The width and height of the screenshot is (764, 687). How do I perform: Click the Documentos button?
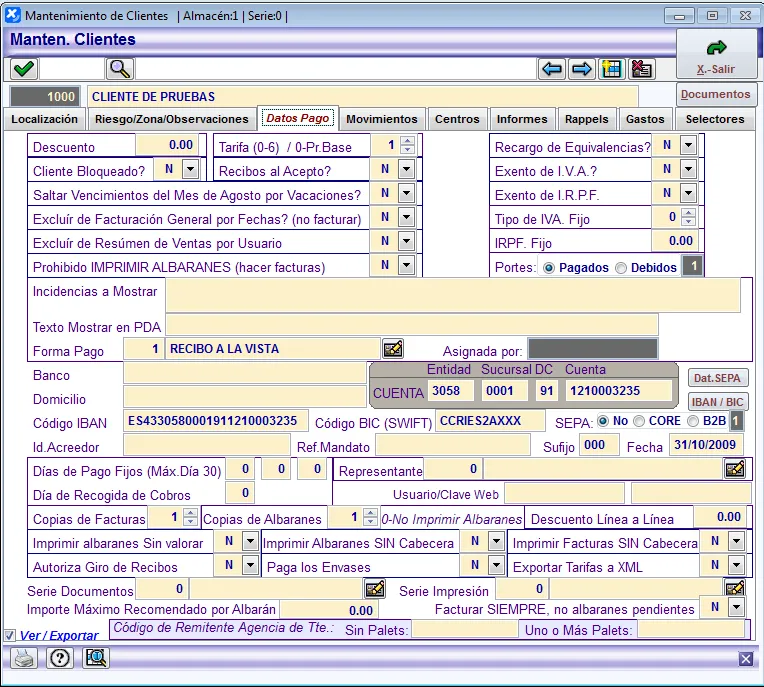[x=716, y=95]
